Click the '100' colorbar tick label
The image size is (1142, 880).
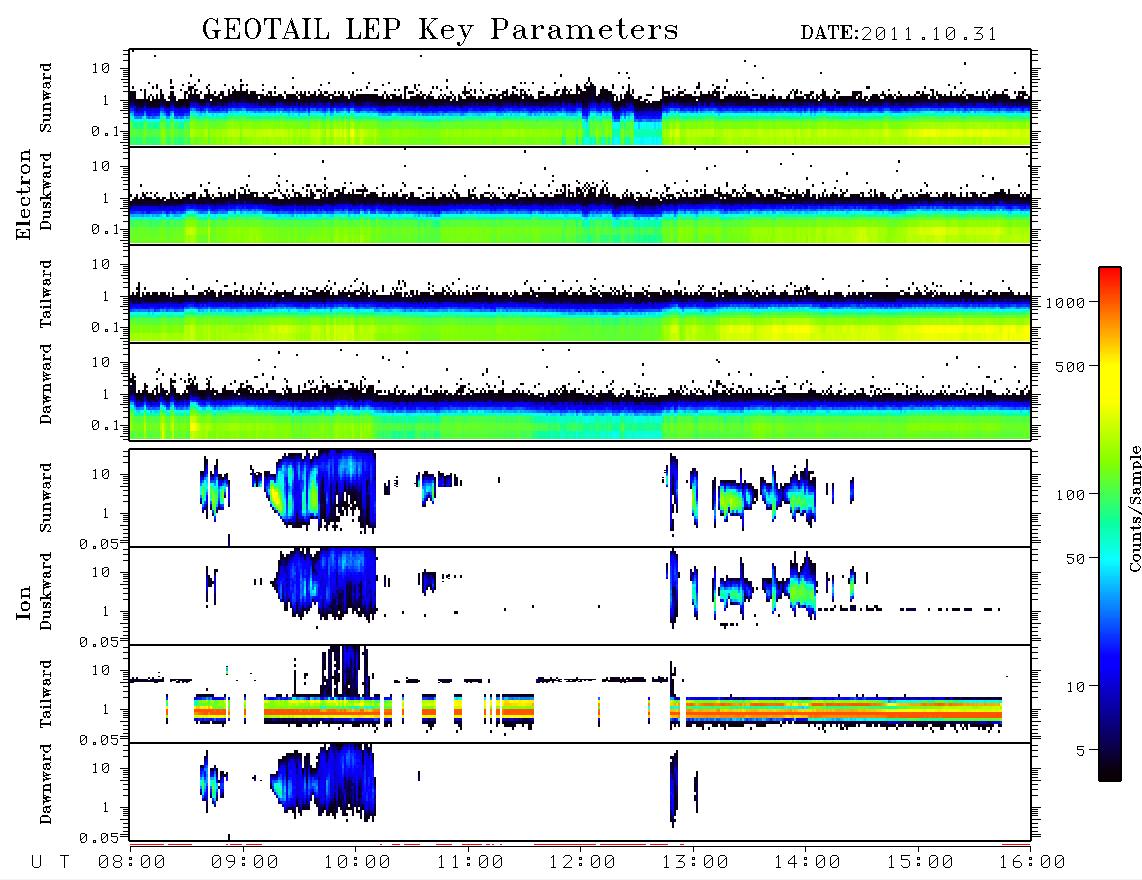[1070, 495]
